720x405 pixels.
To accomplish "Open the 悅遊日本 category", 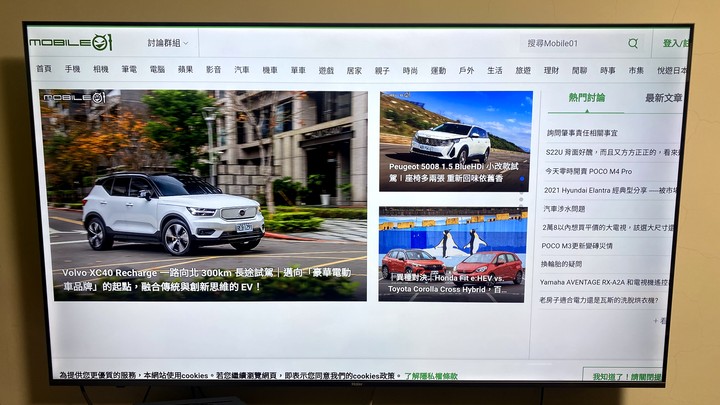I will click(x=672, y=70).
